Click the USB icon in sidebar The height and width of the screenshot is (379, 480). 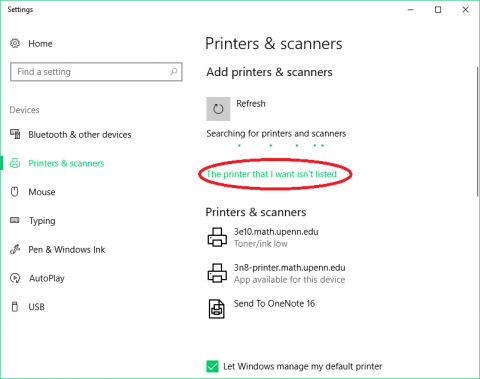(15, 307)
